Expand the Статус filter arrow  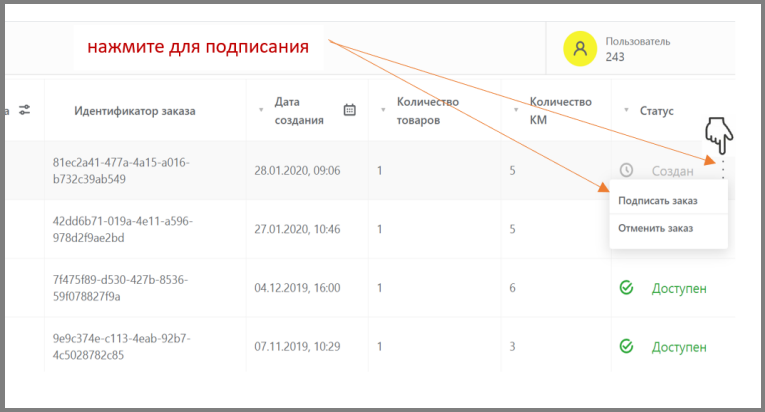(626, 110)
